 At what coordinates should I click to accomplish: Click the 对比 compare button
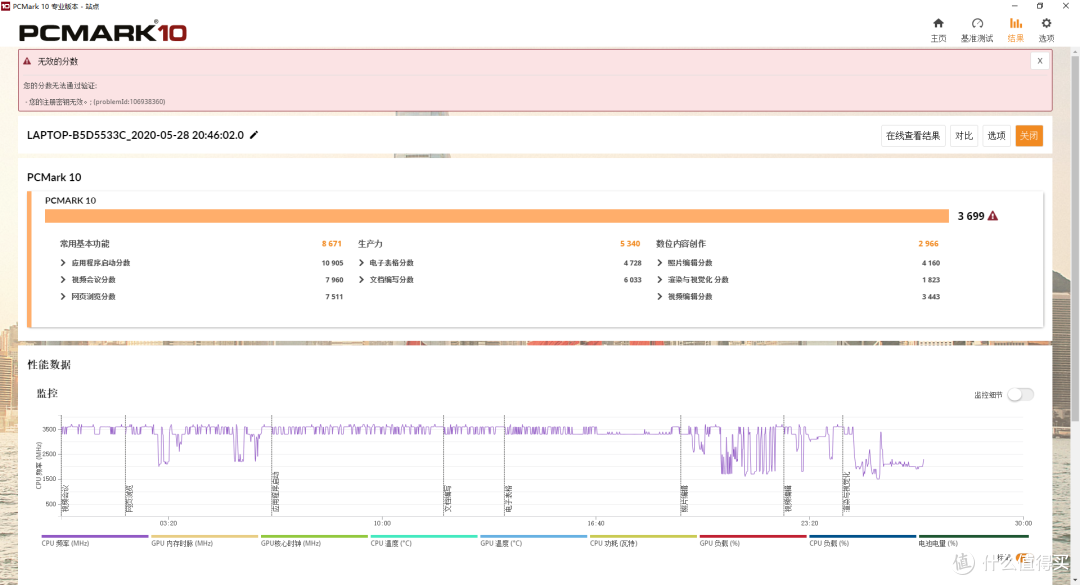pos(964,136)
